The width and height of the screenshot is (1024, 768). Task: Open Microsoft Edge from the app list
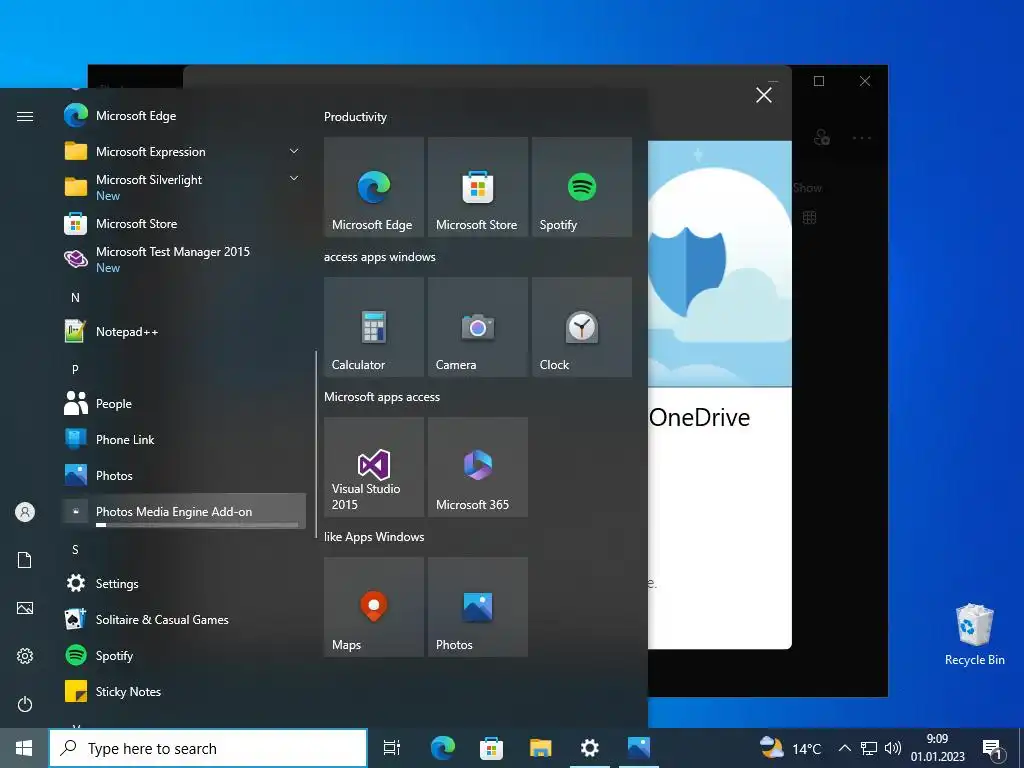183,116
